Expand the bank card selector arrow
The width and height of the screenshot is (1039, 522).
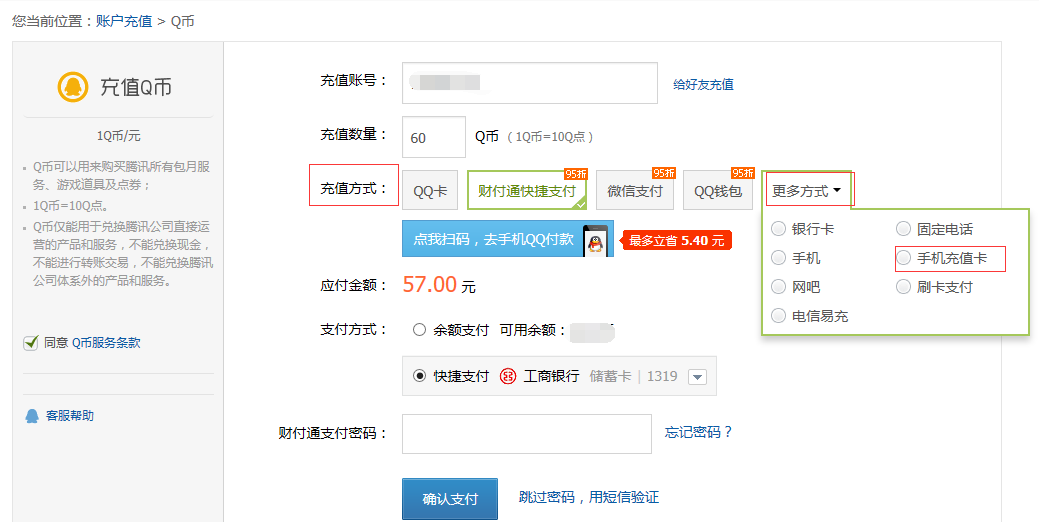[x=697, y=377]
